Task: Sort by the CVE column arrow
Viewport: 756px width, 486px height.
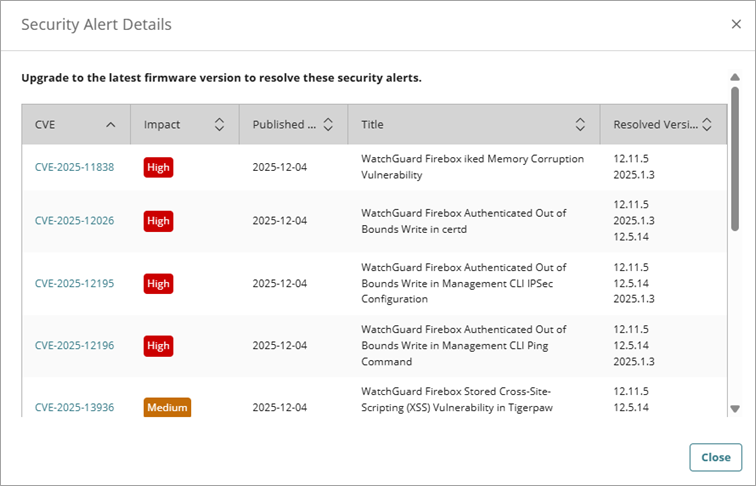Action: pyautogui.click(x=110, y=125)
